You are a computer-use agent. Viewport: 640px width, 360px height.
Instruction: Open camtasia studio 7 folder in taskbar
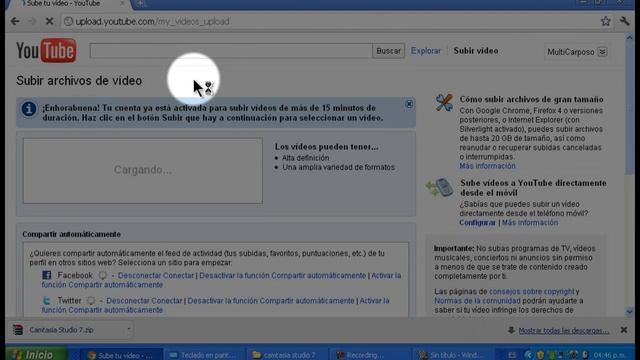click(x=286, y=355)
